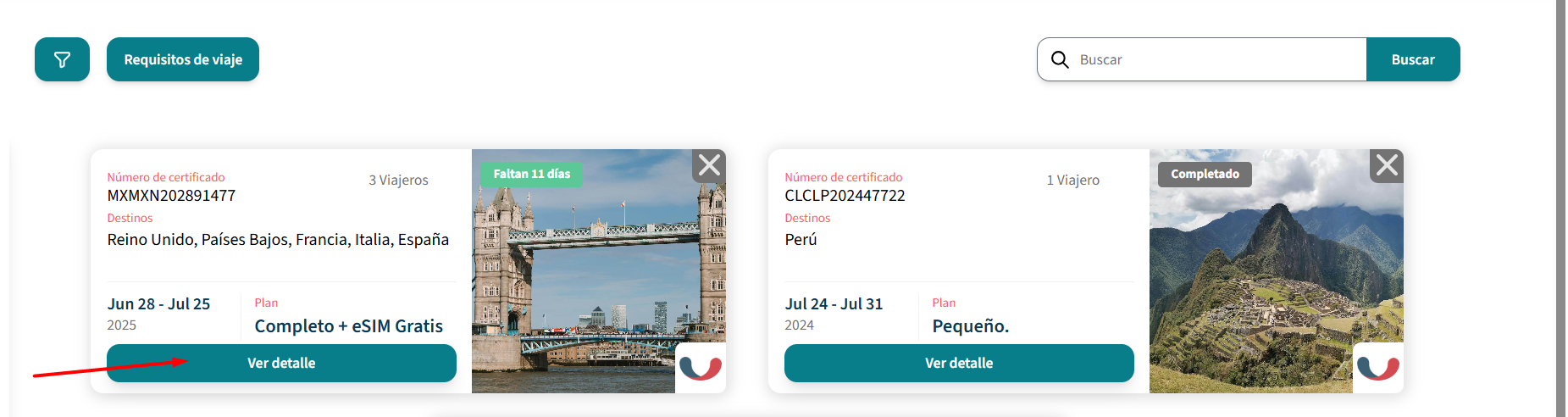
Task: Click the page vertical scrollbar
Action: coord(1560,208)
